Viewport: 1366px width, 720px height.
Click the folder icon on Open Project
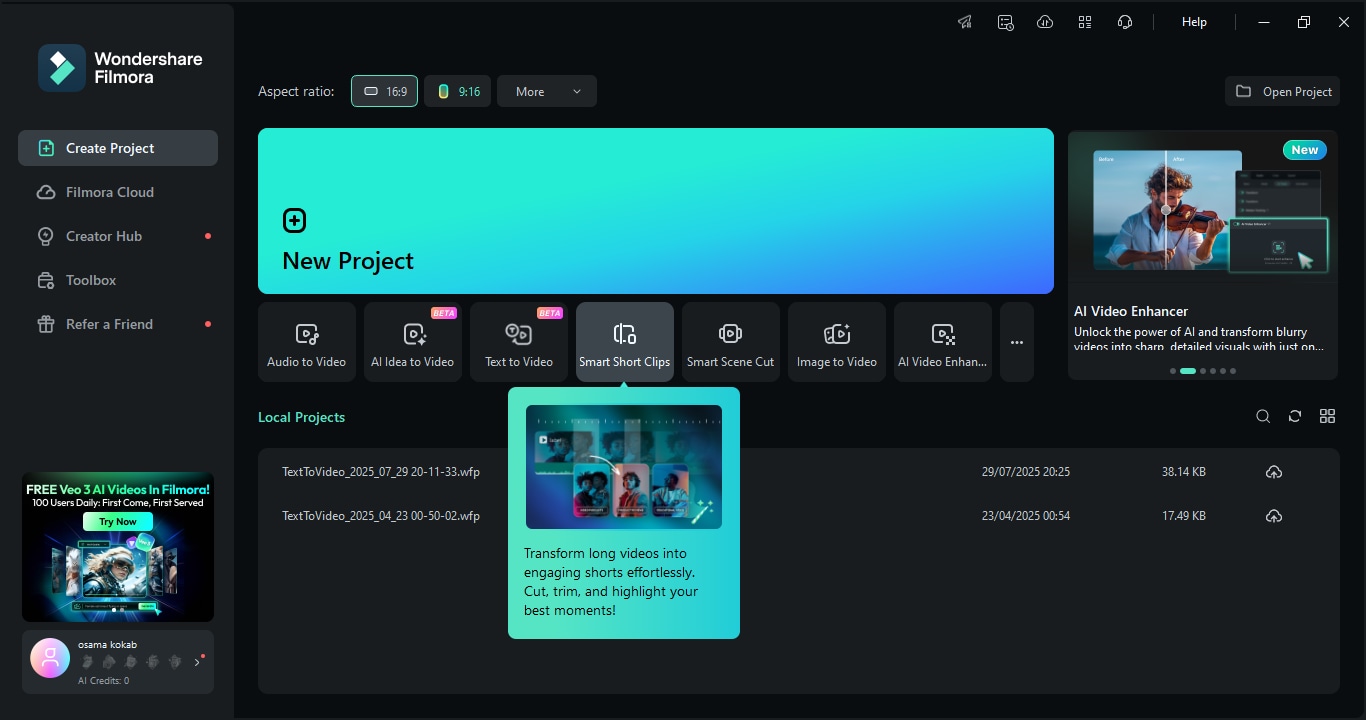pyautogui.click(x=1243, y=91)
